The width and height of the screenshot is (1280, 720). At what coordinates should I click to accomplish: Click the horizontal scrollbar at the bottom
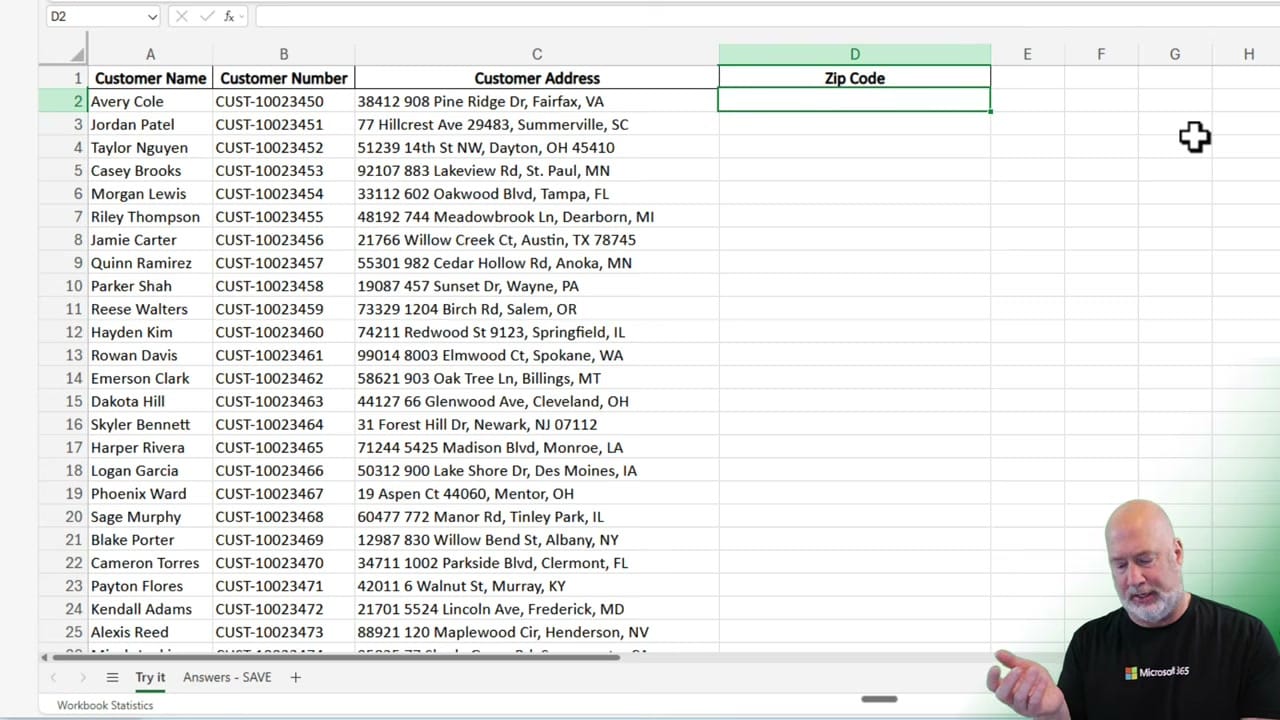pos(330,657)
